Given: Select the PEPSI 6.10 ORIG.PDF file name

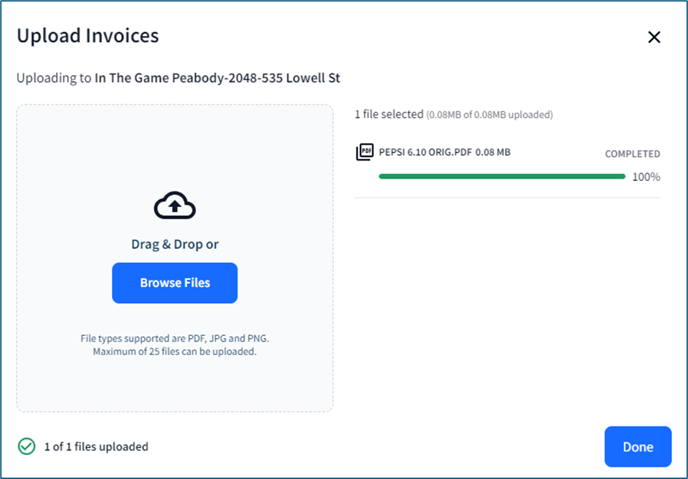Looking at the screenshot, I should coord(425,152).
